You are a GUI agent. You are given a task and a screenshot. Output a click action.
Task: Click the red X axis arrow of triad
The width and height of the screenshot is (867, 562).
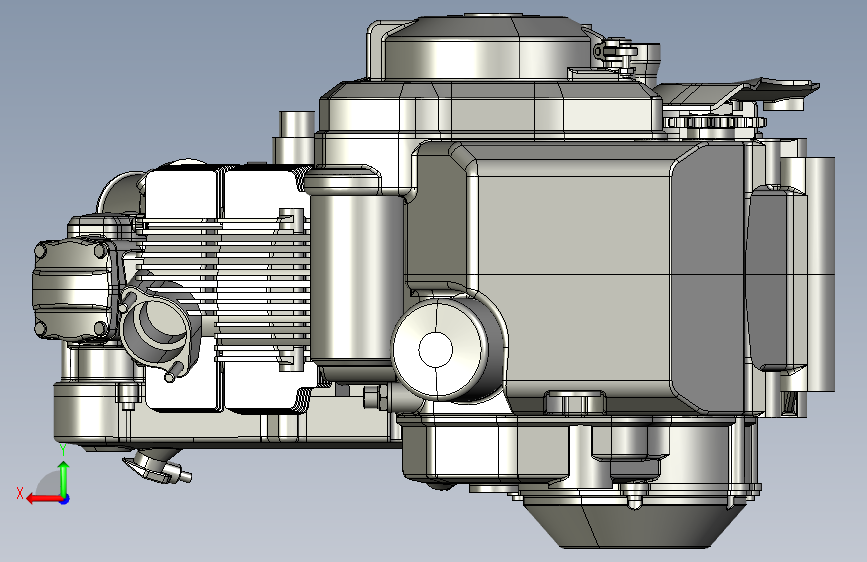[43, 499]
